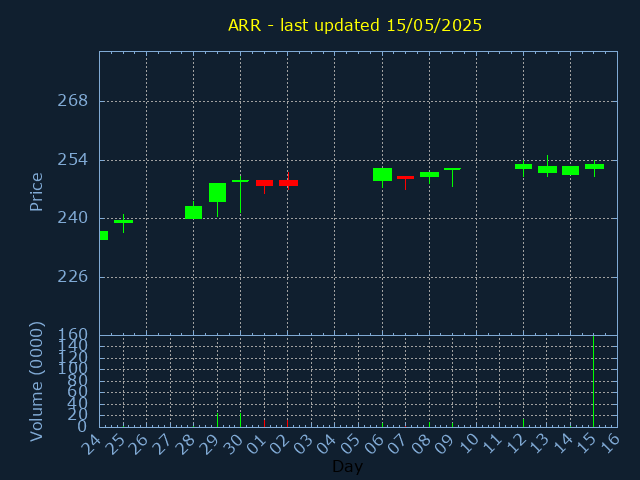The width and height of the screenshot is (640, 480).
Task: Click the x-axis date label 08
Action: click(x=422, y=443)
